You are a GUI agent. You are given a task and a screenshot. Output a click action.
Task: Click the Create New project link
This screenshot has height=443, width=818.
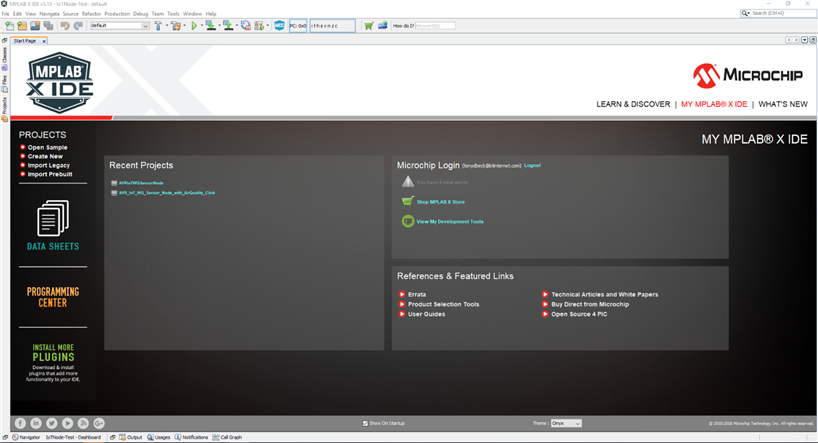pyautogui.click(x=45, y=157)
